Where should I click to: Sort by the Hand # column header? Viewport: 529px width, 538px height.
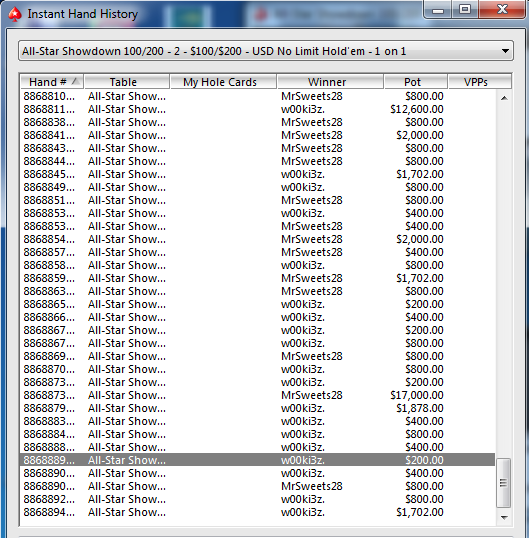(x=52, y=82)
